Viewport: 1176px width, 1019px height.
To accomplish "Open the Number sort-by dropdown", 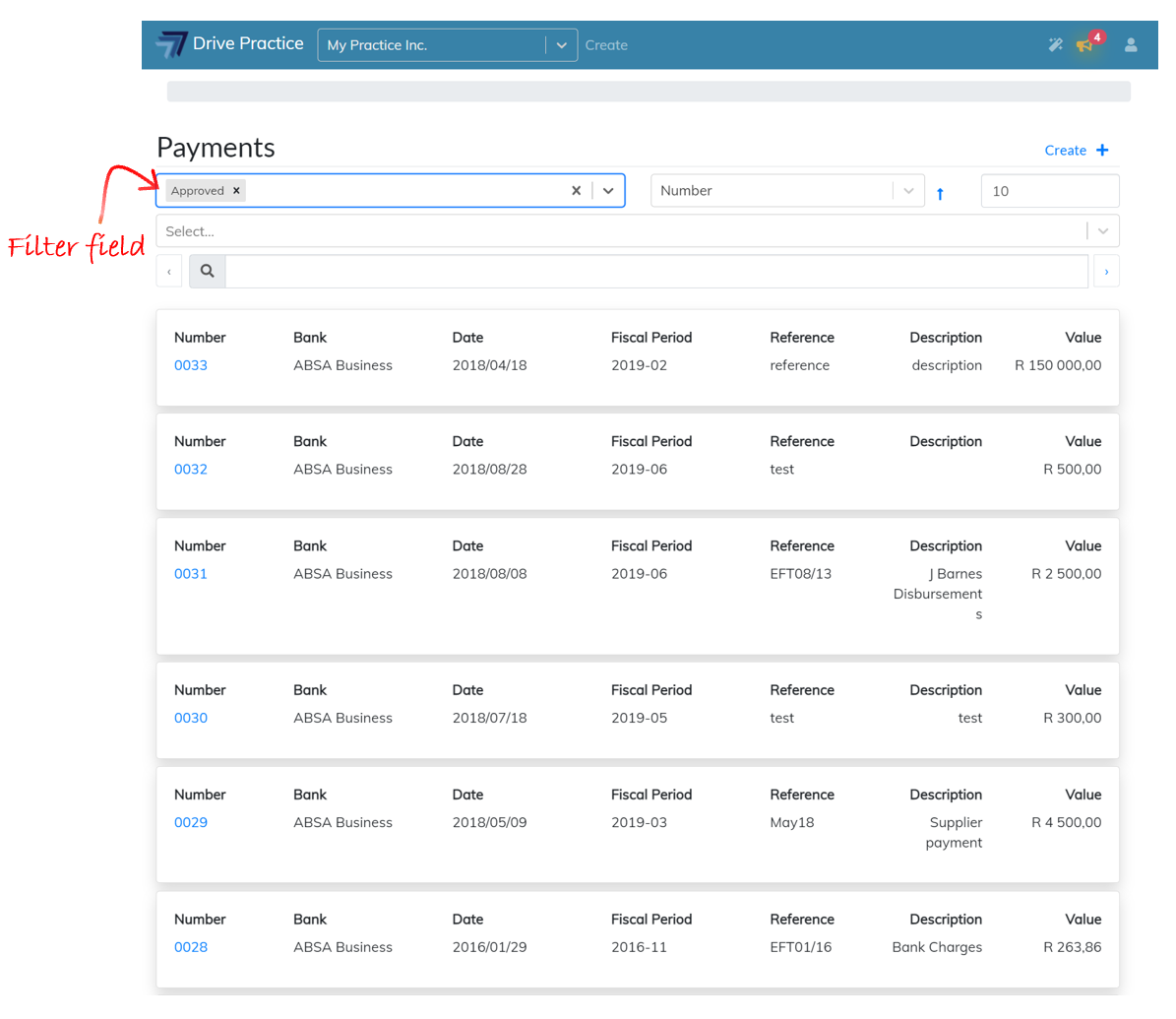I will pos(786,191).
